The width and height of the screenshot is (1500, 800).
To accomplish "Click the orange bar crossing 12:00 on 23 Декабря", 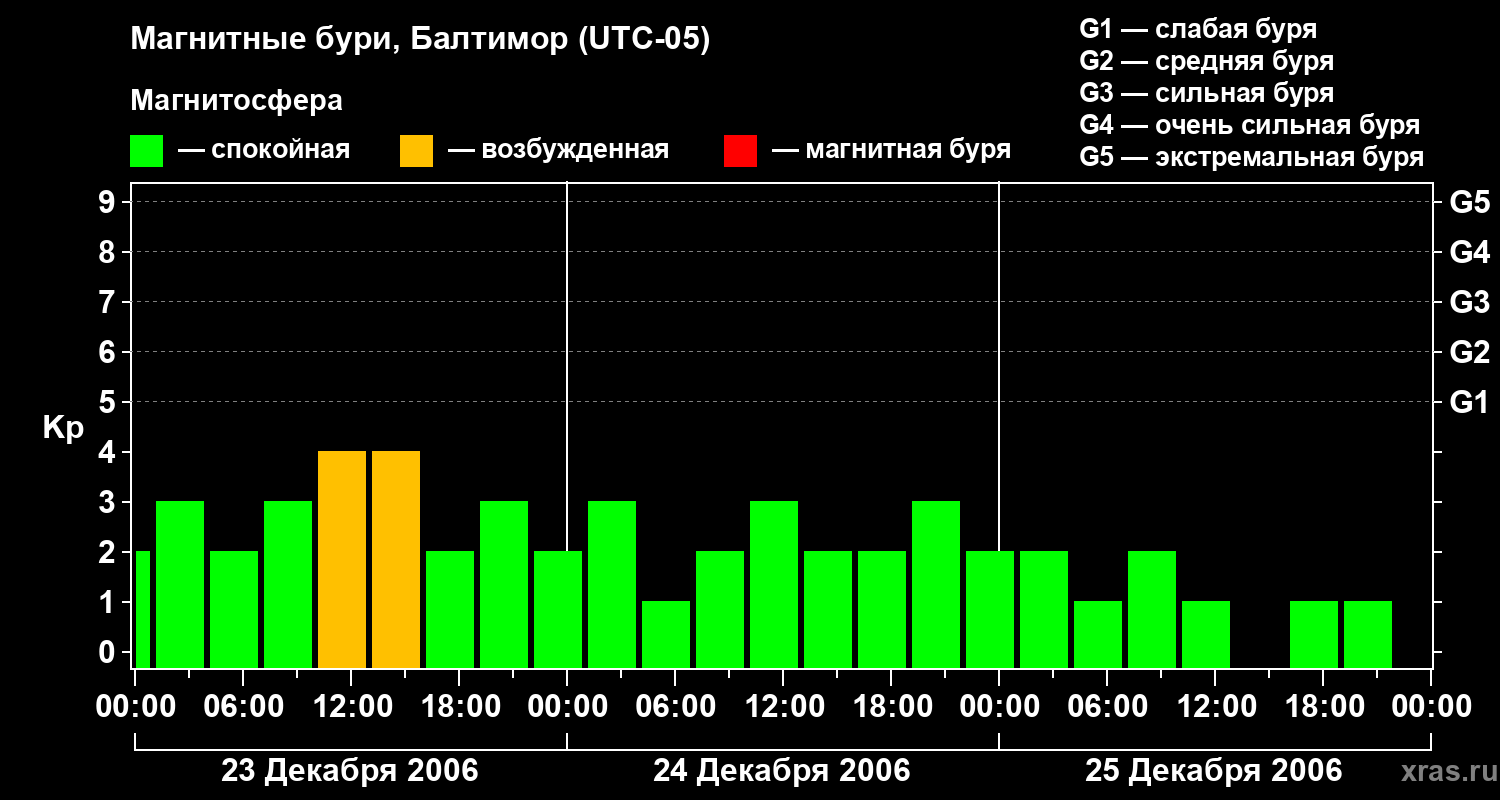I will point(342,560).
